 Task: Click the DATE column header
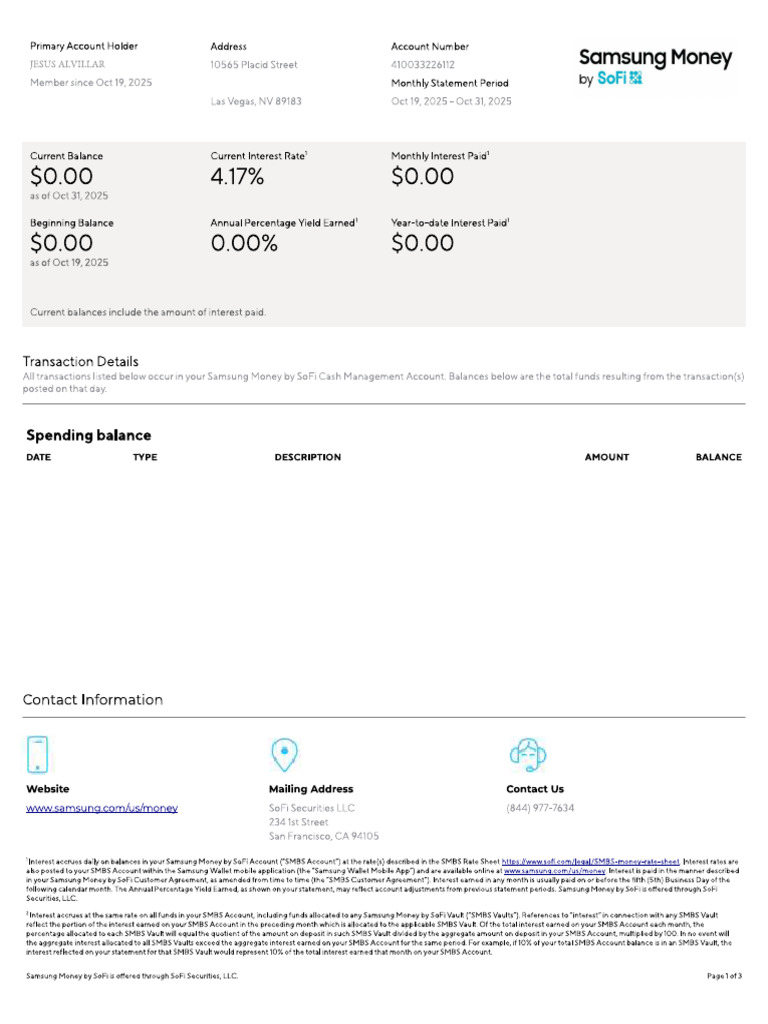39,457
